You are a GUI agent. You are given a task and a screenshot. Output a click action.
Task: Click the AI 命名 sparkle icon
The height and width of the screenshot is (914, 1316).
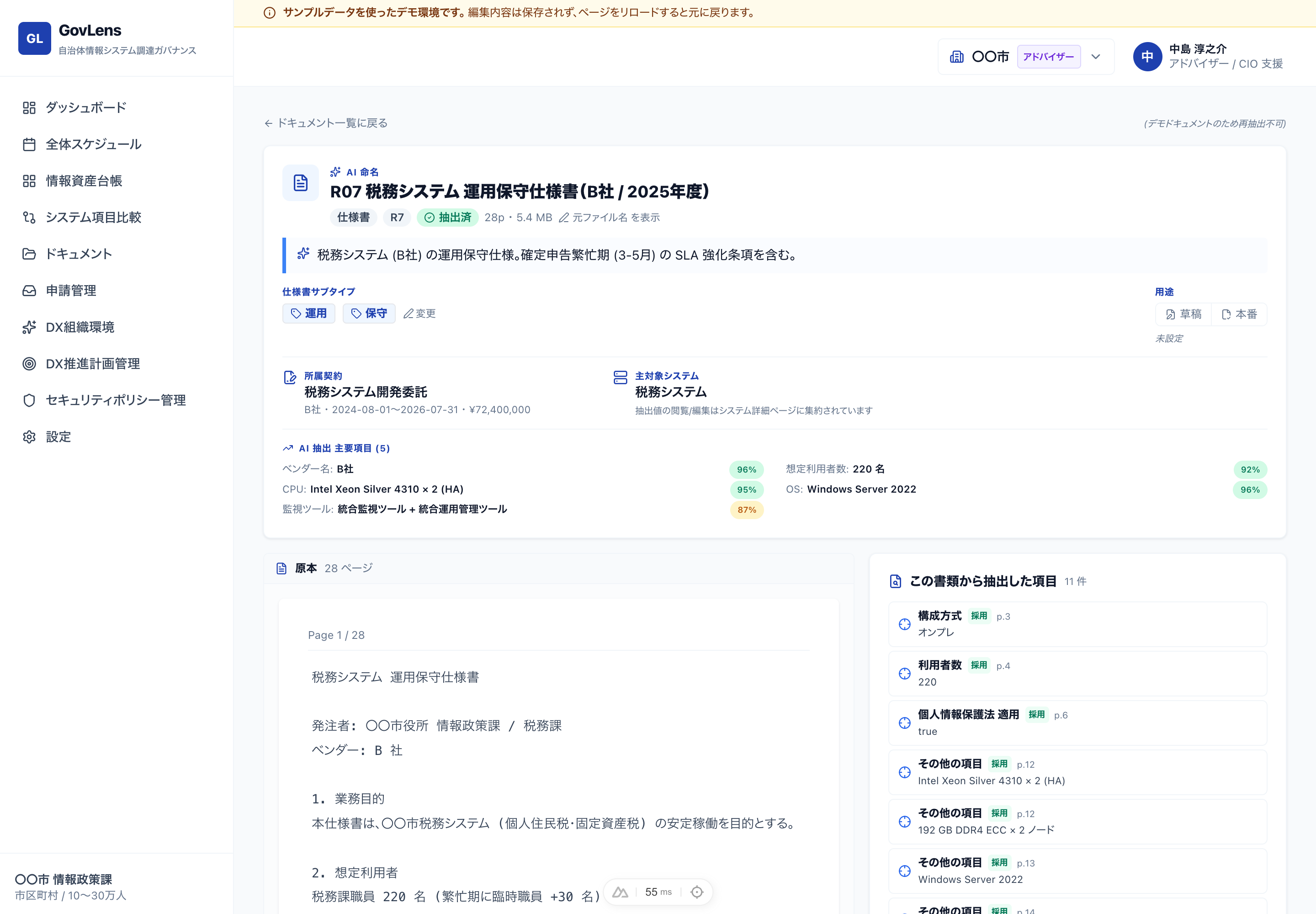coord(335,172)
